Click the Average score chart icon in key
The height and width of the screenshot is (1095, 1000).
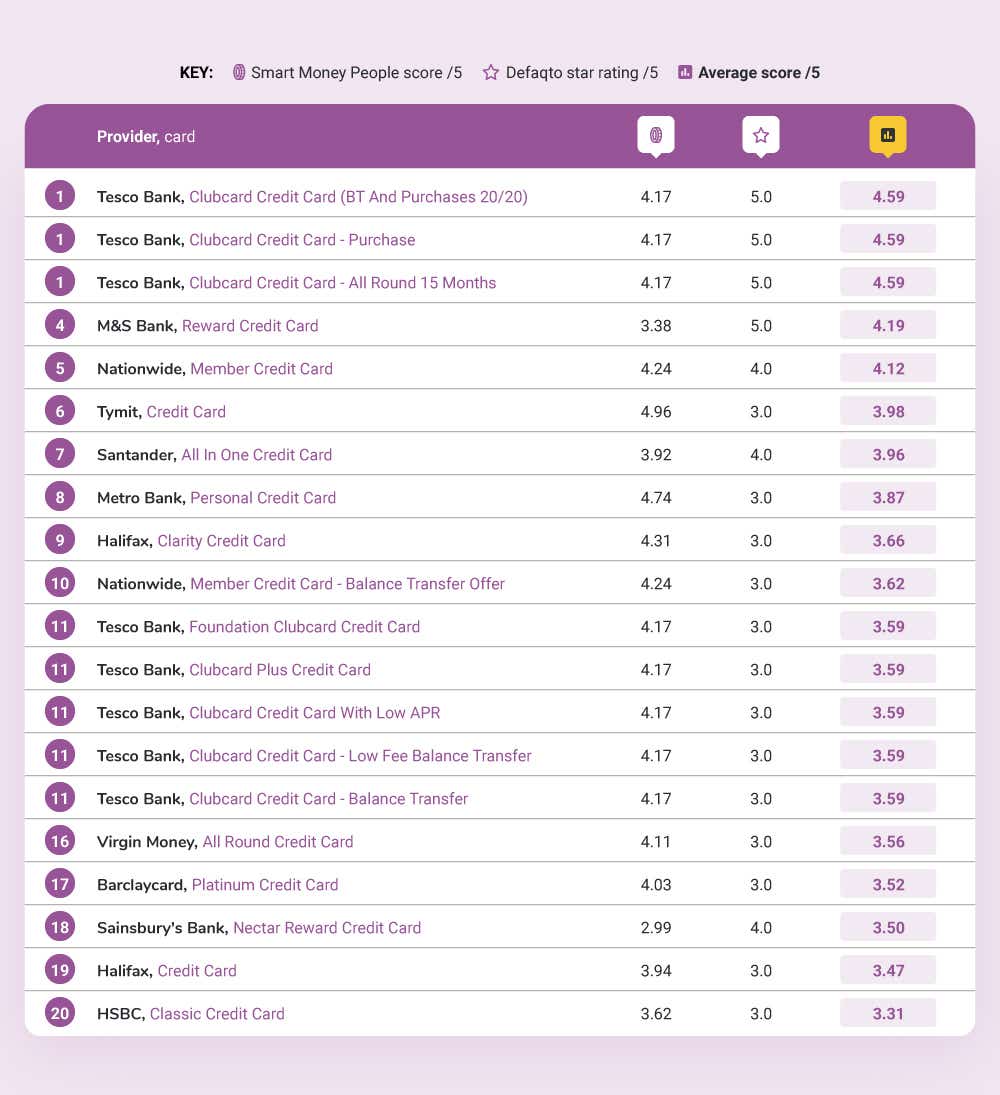[685, 73]
